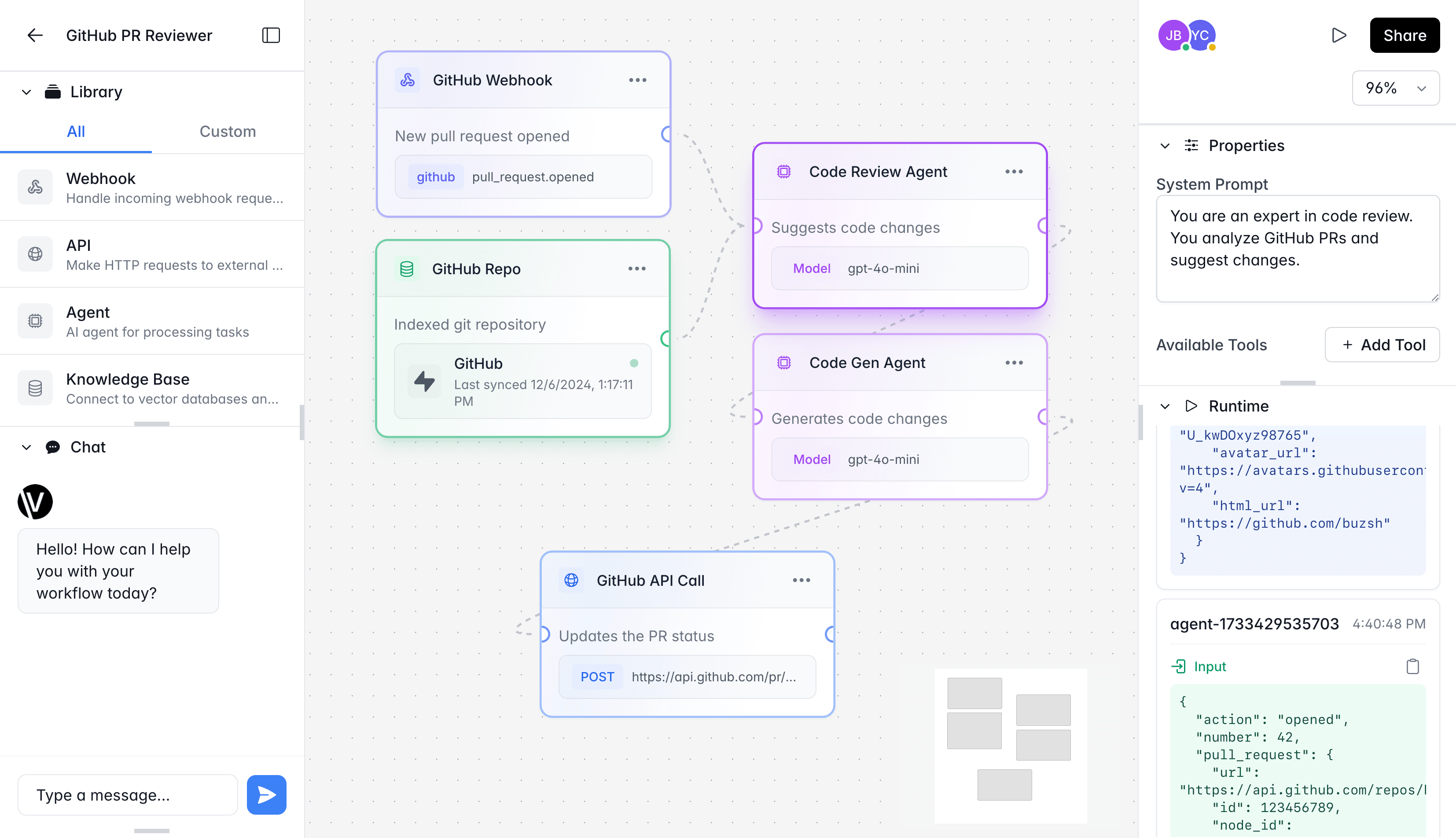Image resolution: width=1456 pixels, height=838 pixels.
Task: Open three-dot menu on GitHub Webhook node
Action: (x=638, y=80)
